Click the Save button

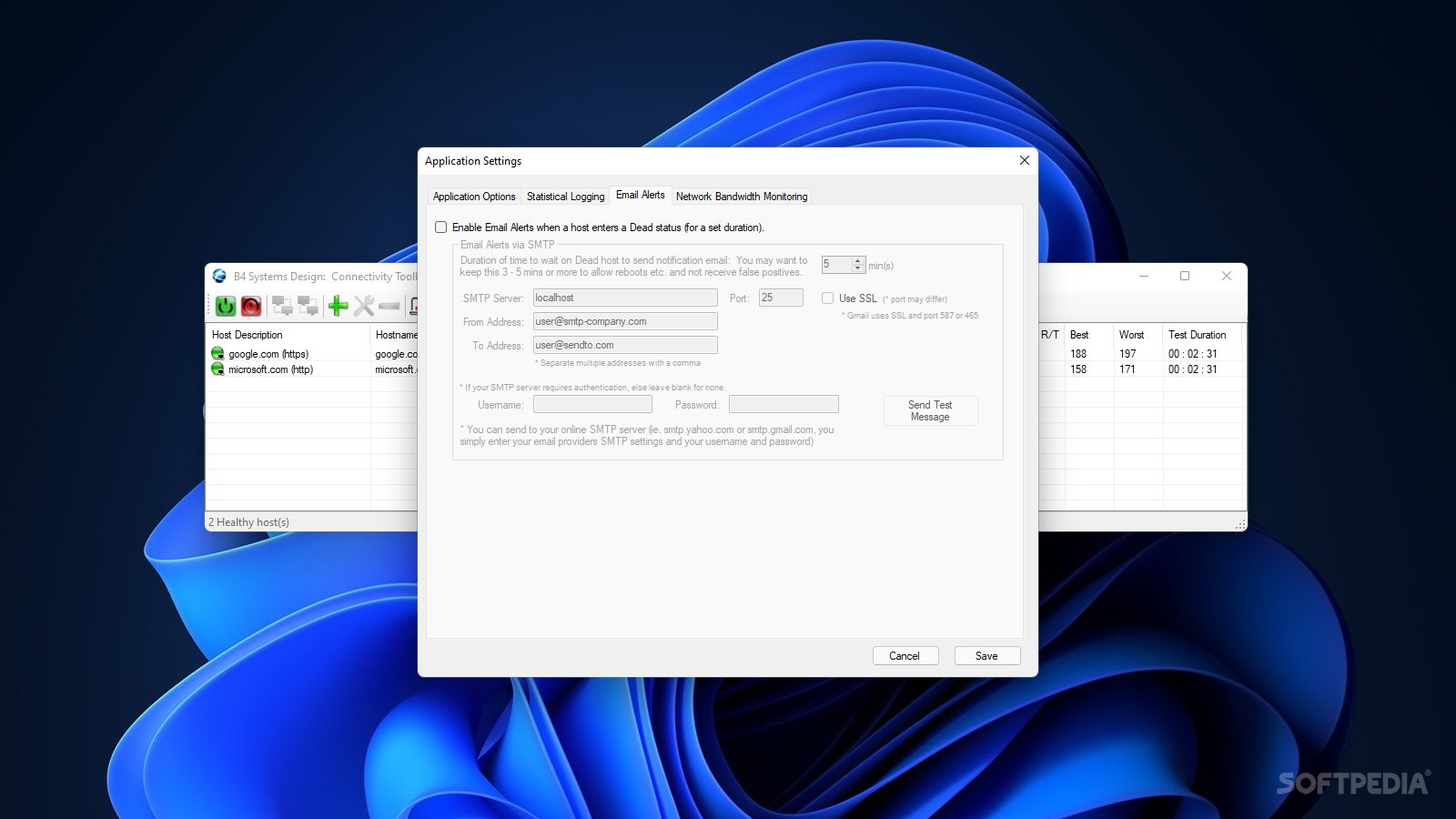(987, 656)
